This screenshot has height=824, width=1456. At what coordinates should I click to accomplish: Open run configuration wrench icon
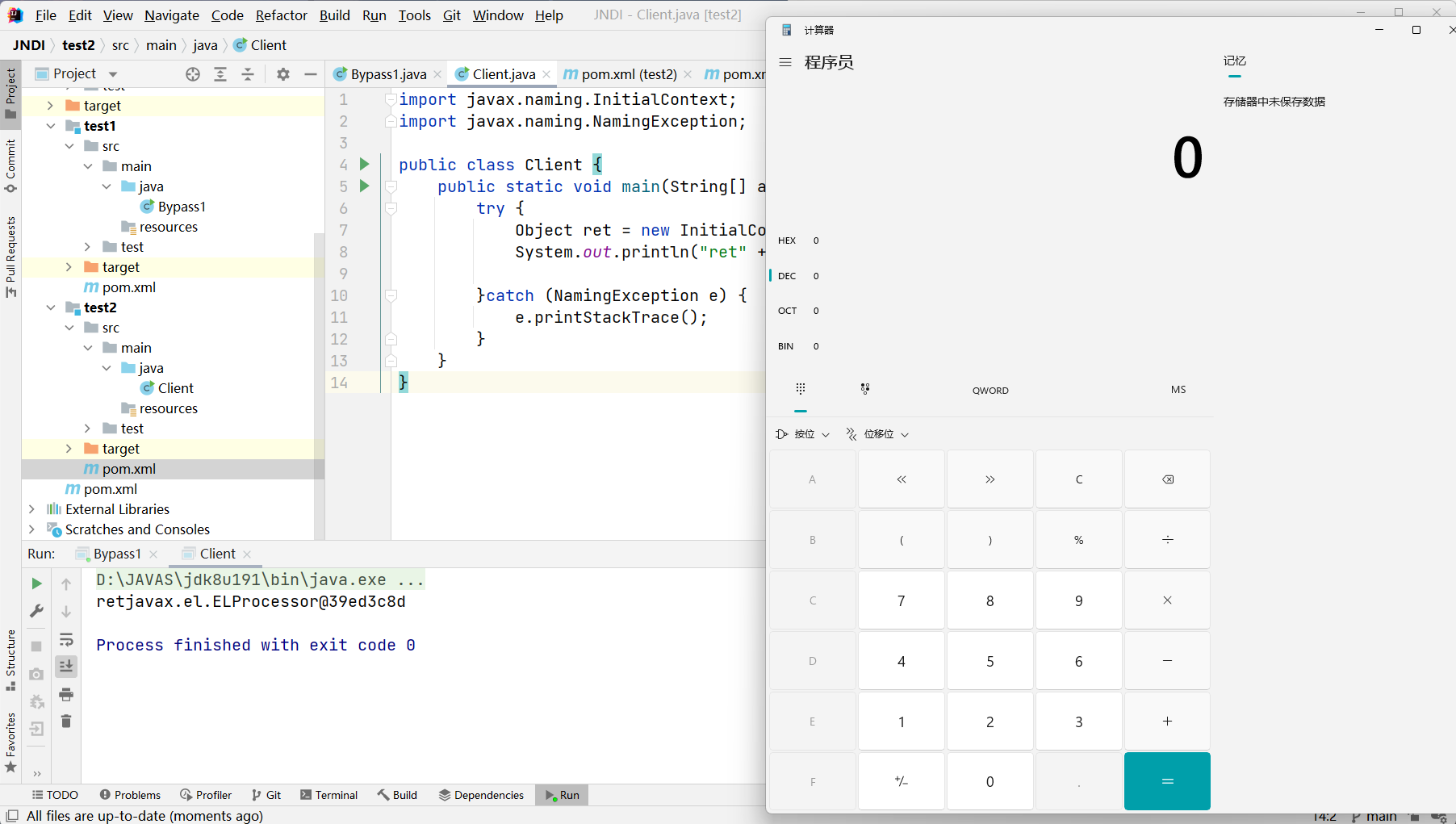point(36,611)
